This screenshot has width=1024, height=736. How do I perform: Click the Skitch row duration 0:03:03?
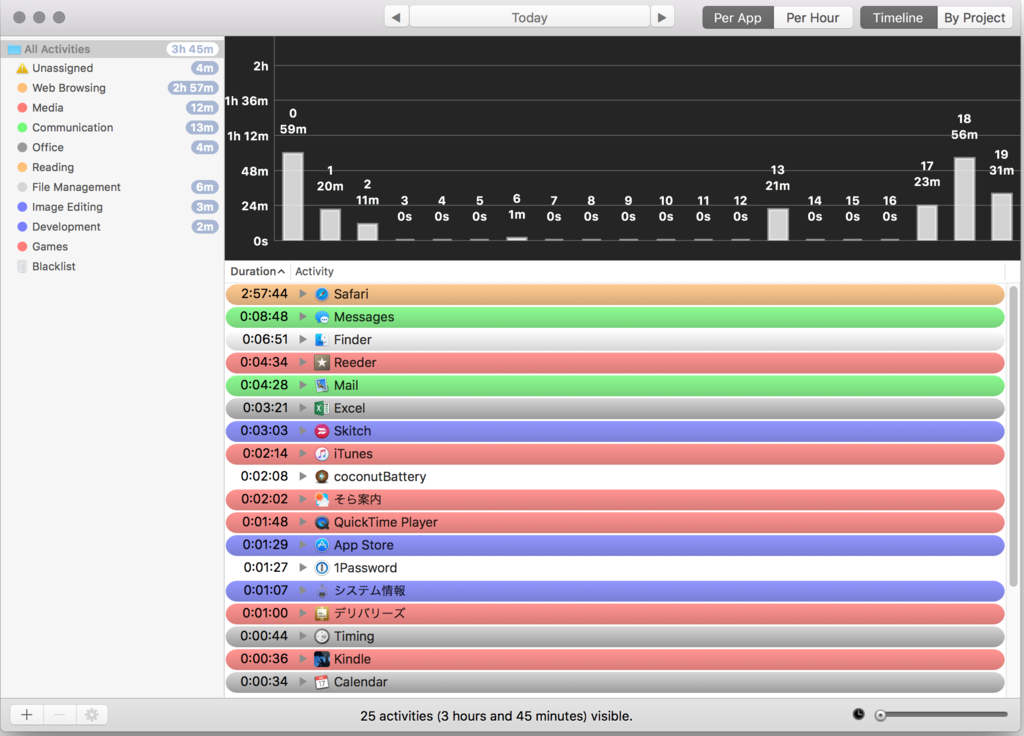click(264, 431)
